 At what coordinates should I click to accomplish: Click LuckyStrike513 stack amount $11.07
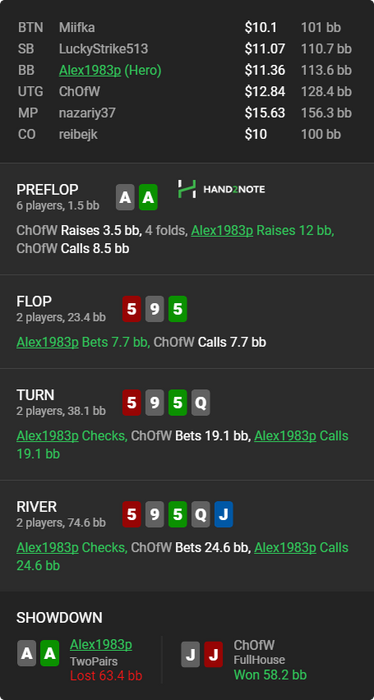[265, 49]
